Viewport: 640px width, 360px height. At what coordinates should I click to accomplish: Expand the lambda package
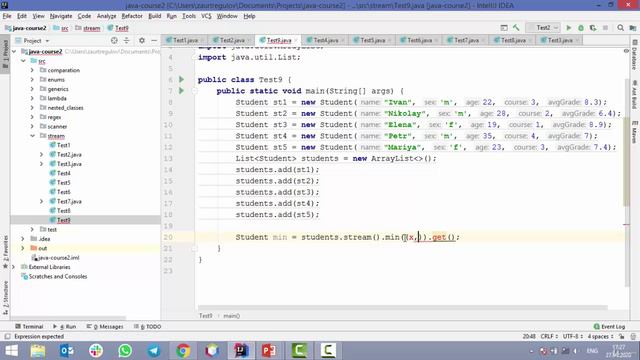pos(32,98)
